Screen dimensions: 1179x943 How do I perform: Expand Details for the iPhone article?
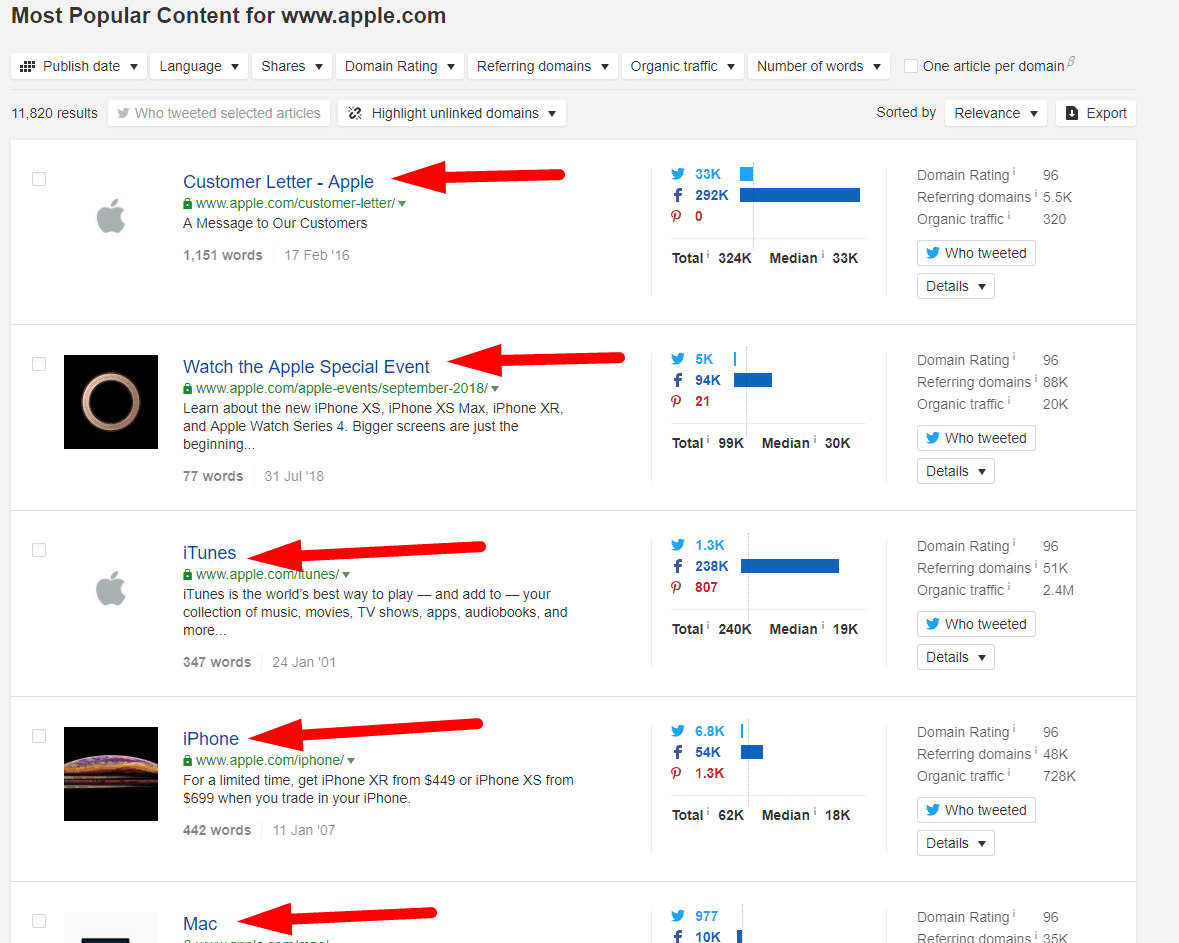(x=955, y=842)
